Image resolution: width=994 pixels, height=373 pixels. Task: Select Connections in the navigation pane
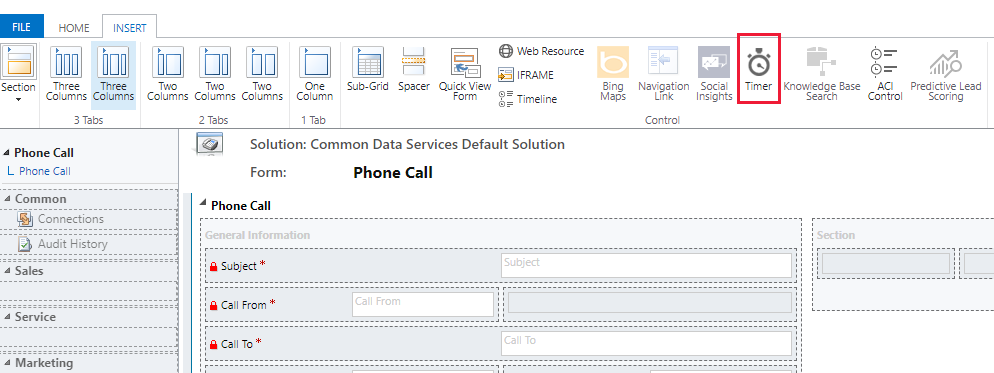pyautogui.click(x=70, y=219)
